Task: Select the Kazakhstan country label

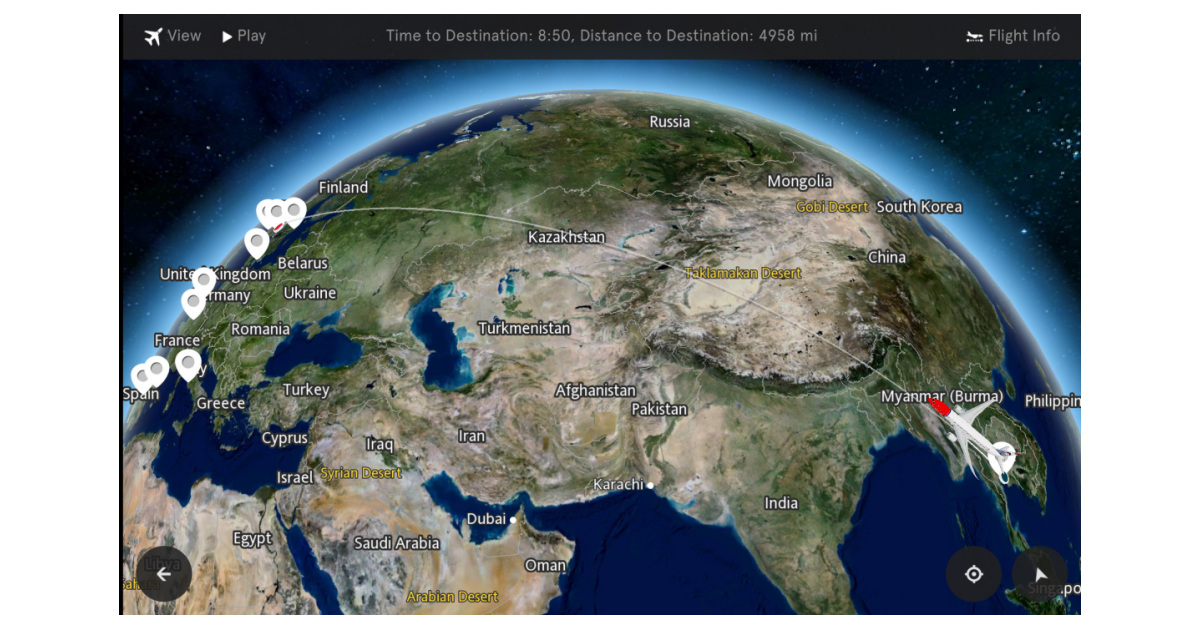Action: (x=566, y=237)
